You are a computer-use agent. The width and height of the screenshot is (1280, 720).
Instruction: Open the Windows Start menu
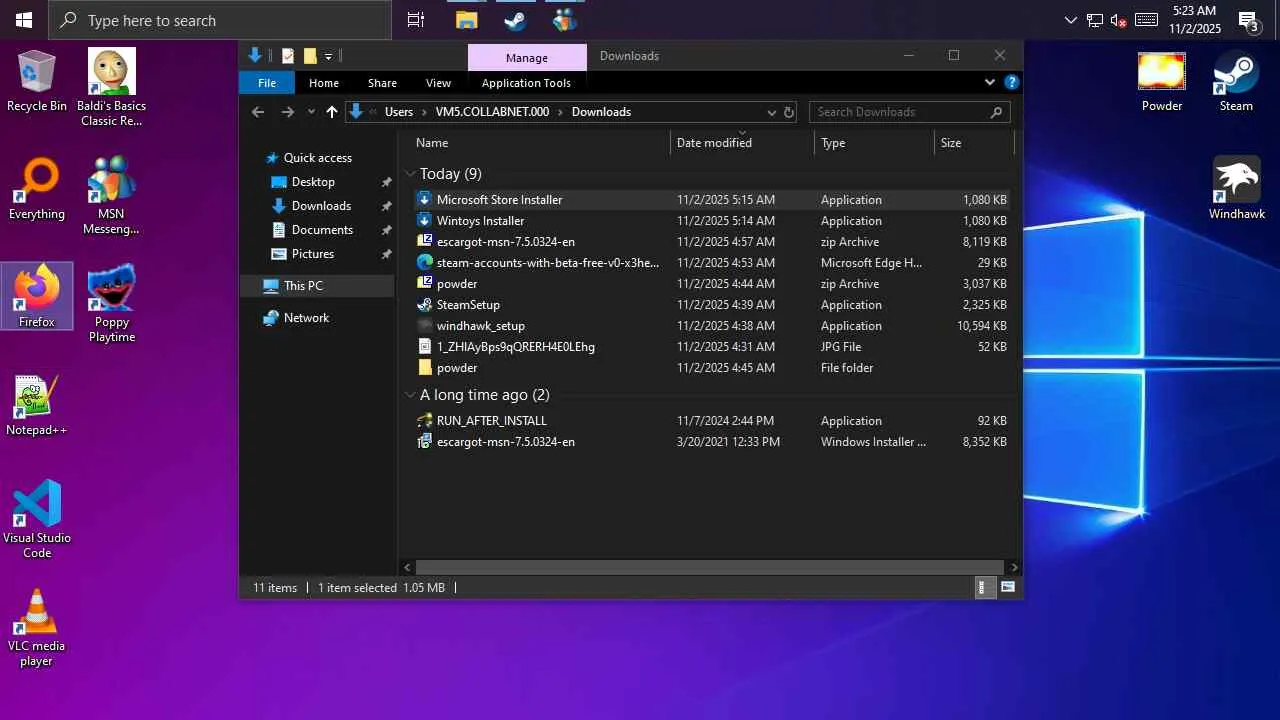click(x=24, y=20)
